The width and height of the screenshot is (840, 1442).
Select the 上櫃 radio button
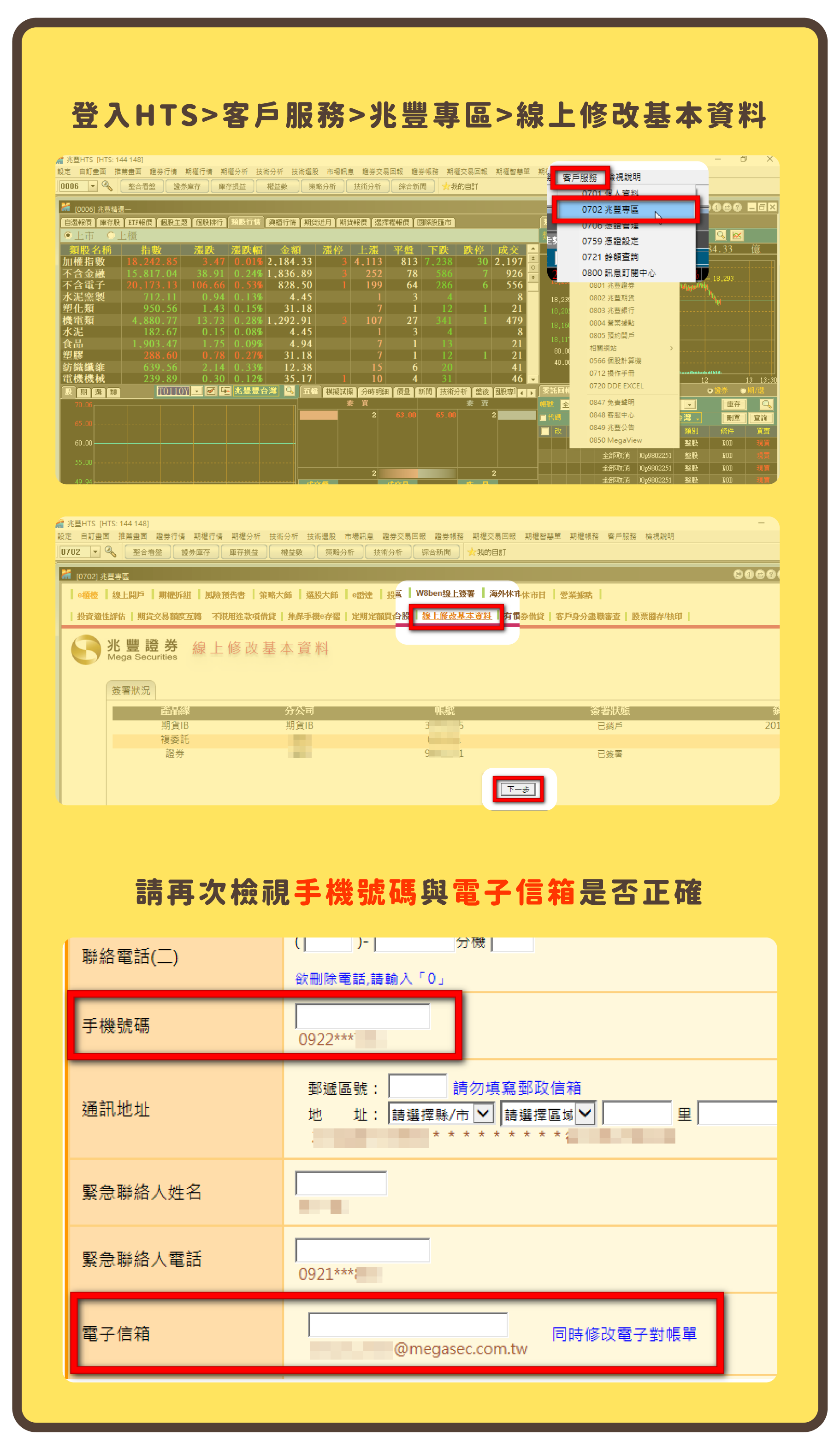click(112, 236)
